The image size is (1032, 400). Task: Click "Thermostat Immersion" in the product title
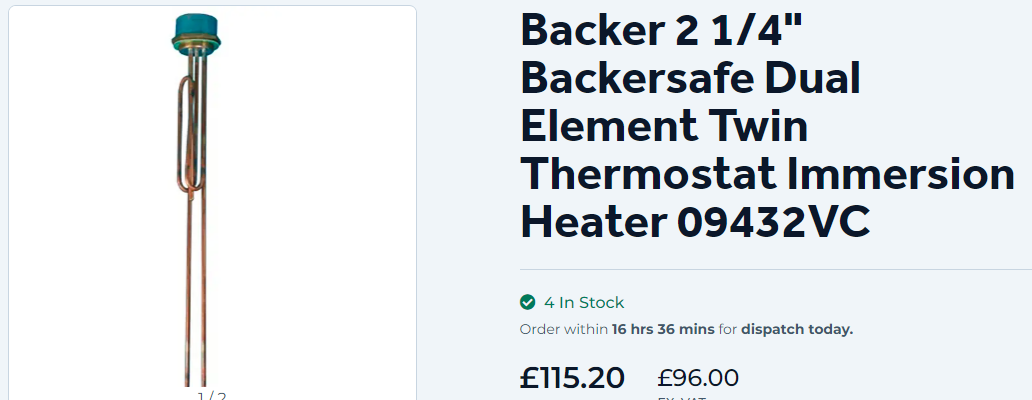tap(768, 175)
